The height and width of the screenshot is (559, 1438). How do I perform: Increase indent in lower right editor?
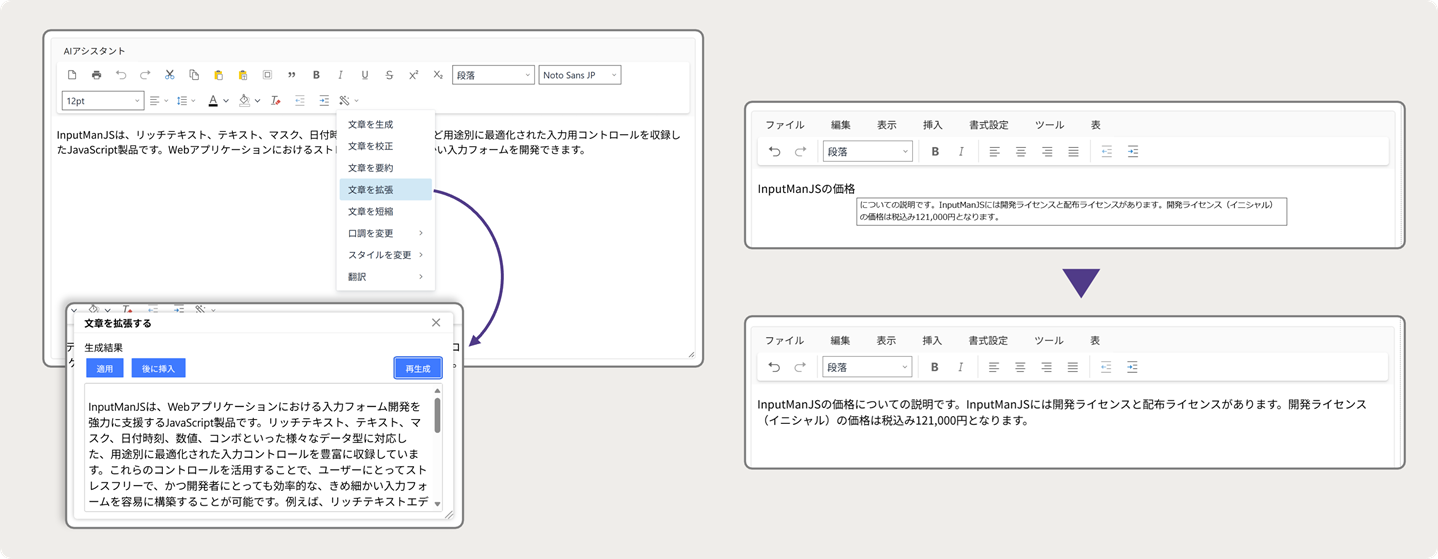coord(1132,367)
